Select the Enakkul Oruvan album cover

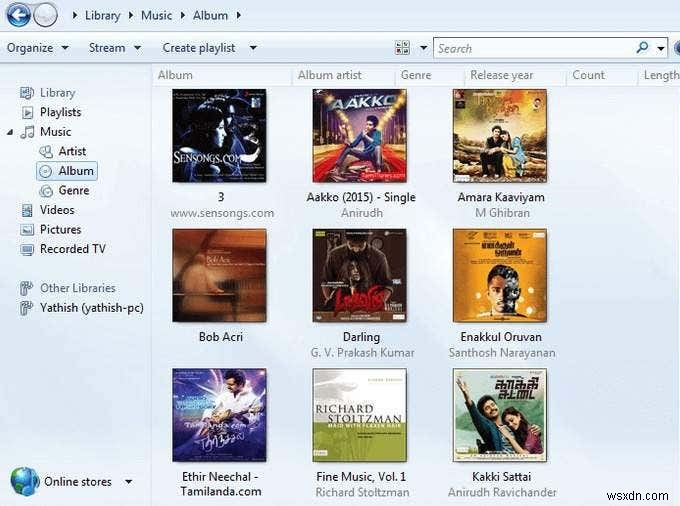click(500, 276)
